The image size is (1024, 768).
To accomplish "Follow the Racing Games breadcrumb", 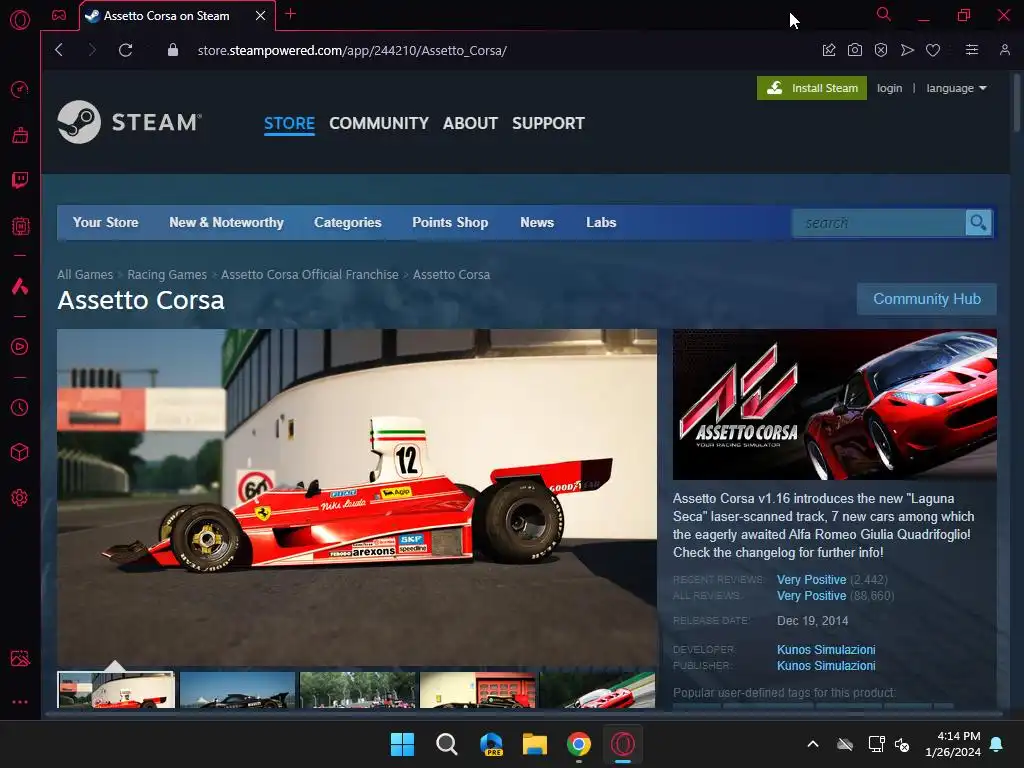I will (167, 275).
